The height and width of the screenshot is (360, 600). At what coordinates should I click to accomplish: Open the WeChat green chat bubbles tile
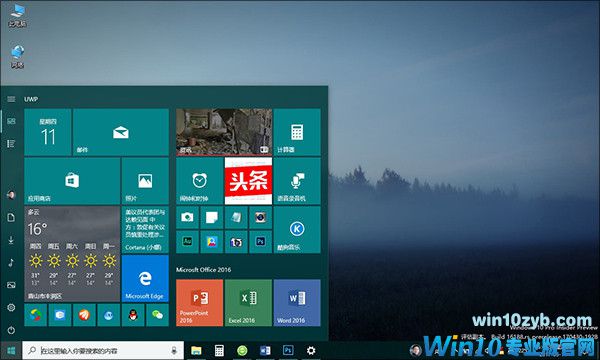[x=157, y=315]
